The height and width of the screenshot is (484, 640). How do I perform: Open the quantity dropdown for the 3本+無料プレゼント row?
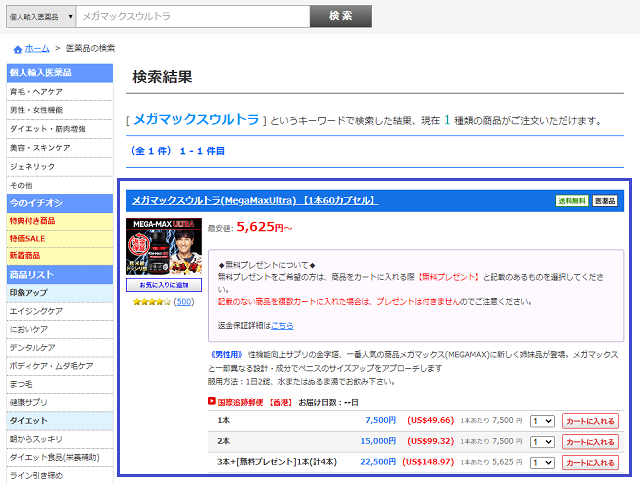(x=542, y=463)
